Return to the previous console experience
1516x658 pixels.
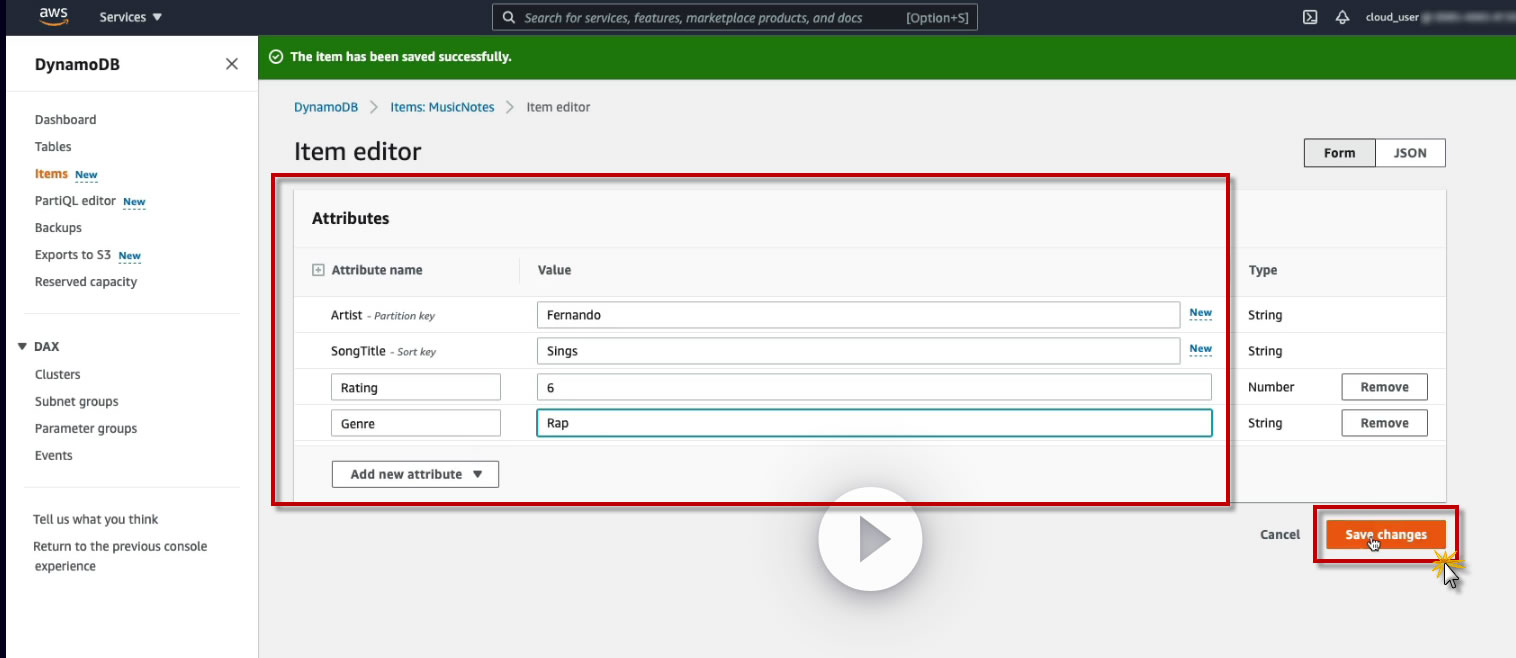pyautogui.click(x=120, y=556)
